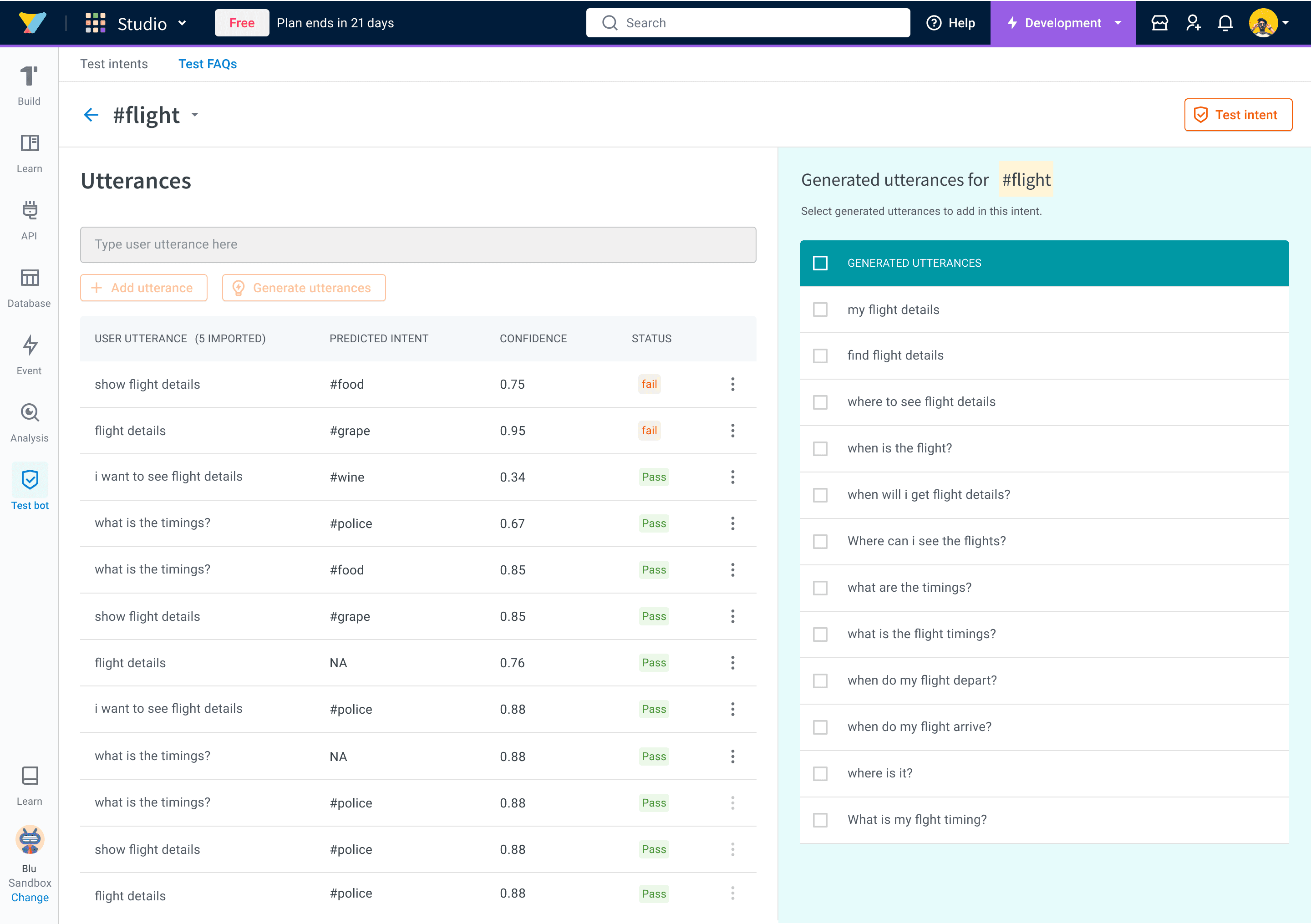Click the CONFIDENCE column header

point(533,339)
